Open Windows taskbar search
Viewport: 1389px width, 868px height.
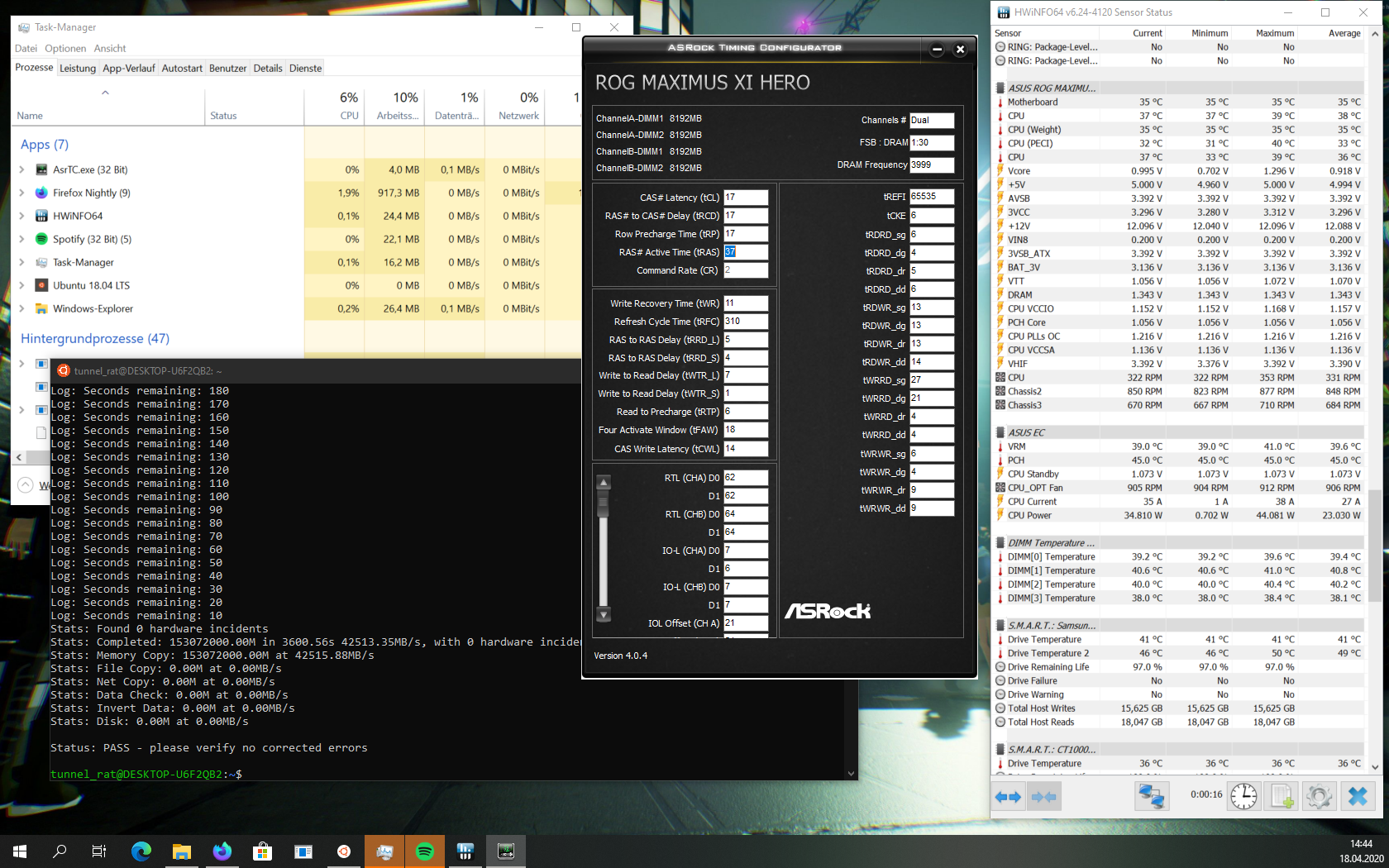(x=60, y=851)
